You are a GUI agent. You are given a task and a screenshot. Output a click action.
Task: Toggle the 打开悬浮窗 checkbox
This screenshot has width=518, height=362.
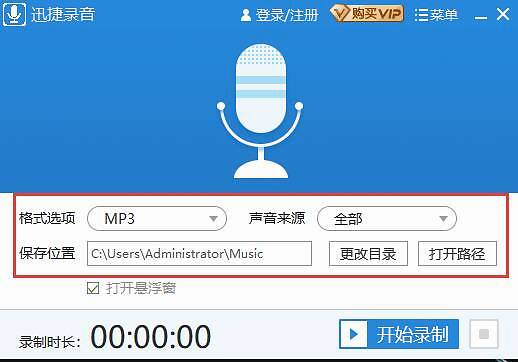(x=93, y=288)
